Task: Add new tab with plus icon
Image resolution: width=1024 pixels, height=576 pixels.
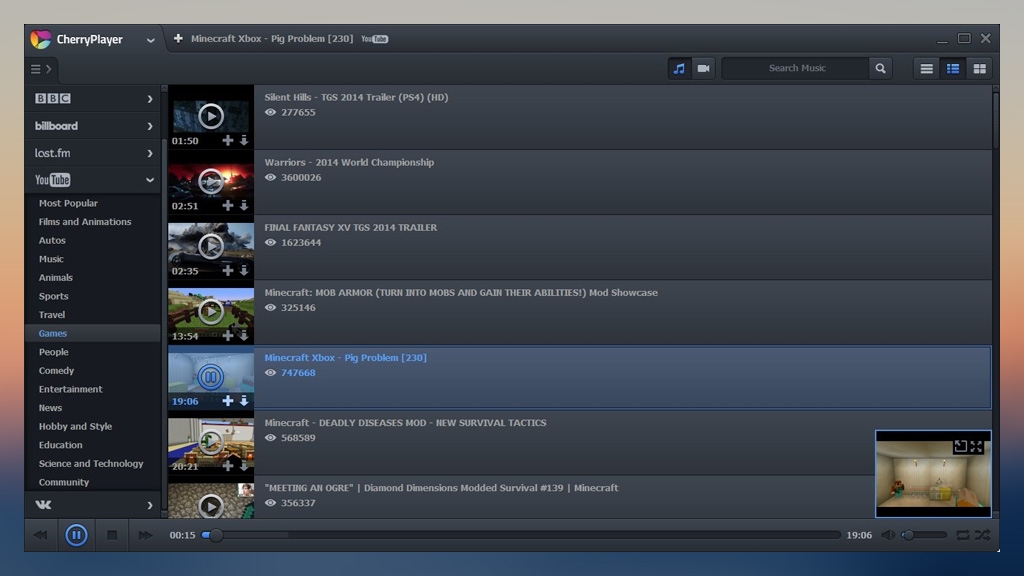Action: 178,39
